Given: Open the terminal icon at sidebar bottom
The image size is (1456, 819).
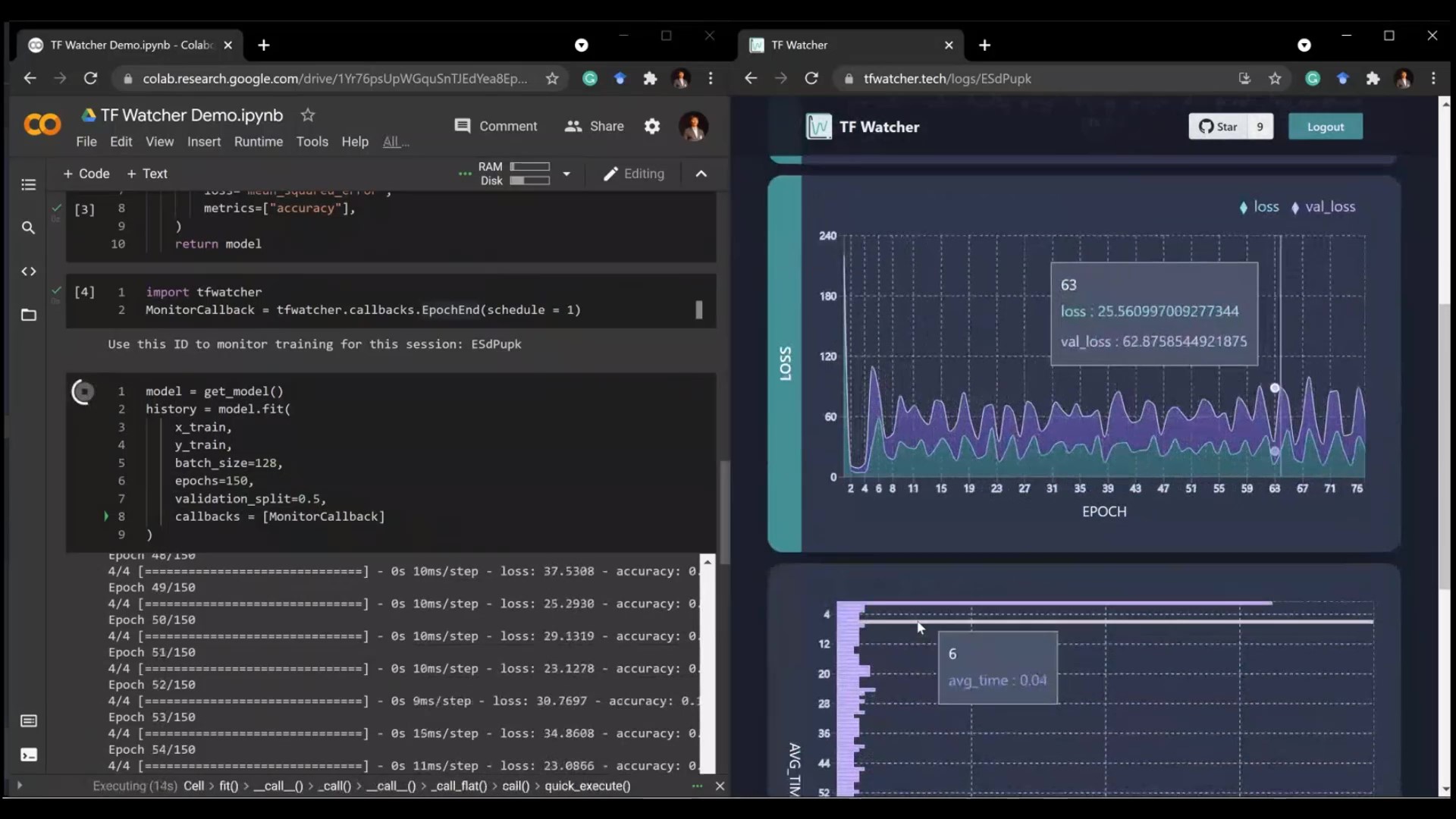Looking at the screenshot, I should pyautogui.click(x=29, y=755).
